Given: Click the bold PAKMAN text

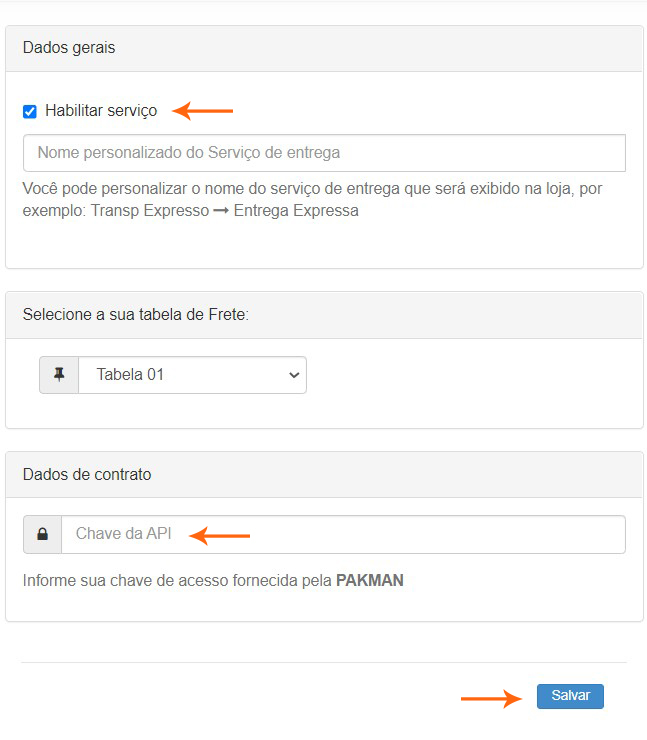Looking at the screenshot, I should [369, 580].
